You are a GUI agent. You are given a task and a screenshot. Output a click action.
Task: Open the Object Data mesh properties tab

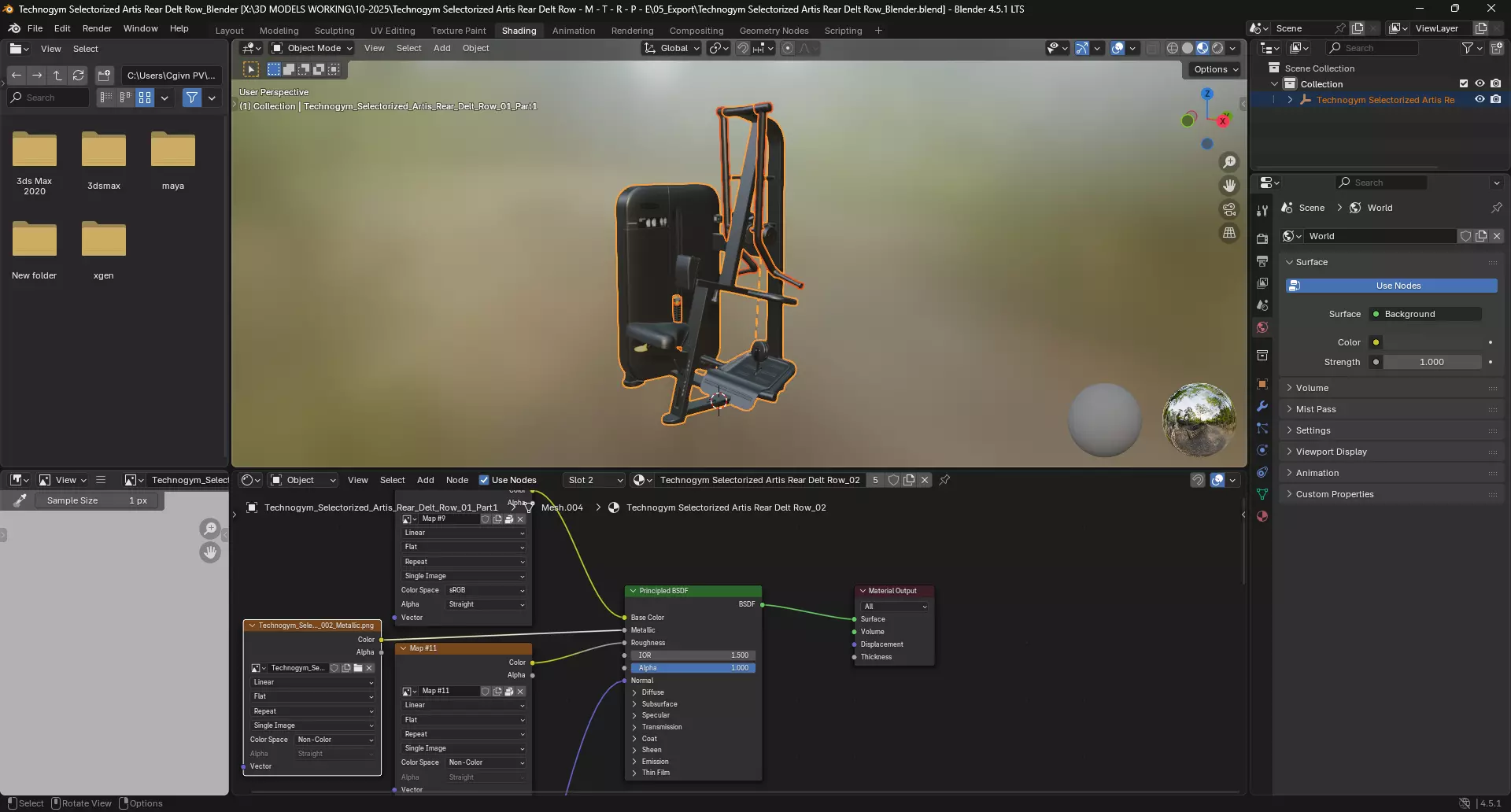point(1262,494)
